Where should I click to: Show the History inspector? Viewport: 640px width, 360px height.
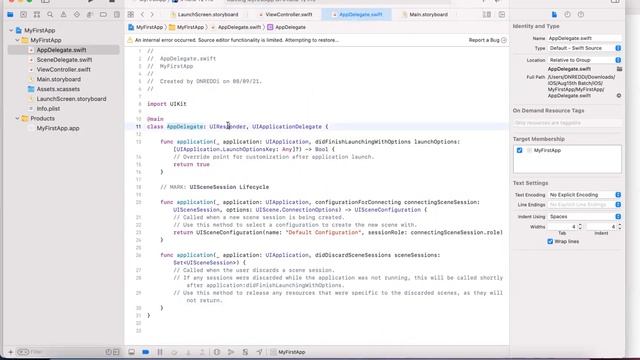[567, 14]
